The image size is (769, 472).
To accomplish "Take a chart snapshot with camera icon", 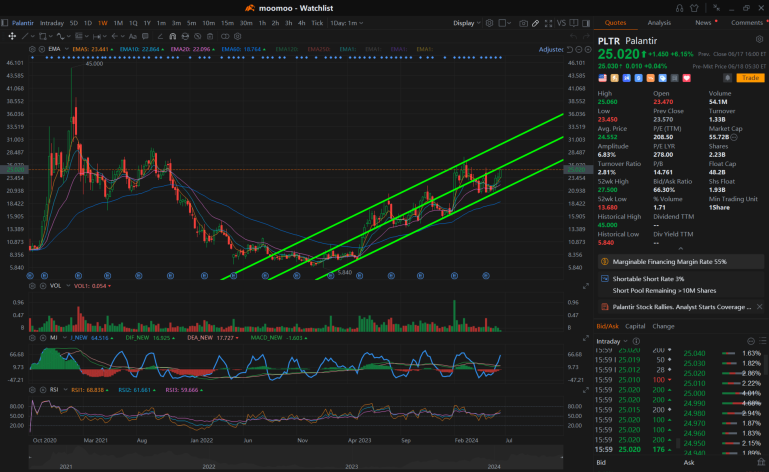I will 523,23.
